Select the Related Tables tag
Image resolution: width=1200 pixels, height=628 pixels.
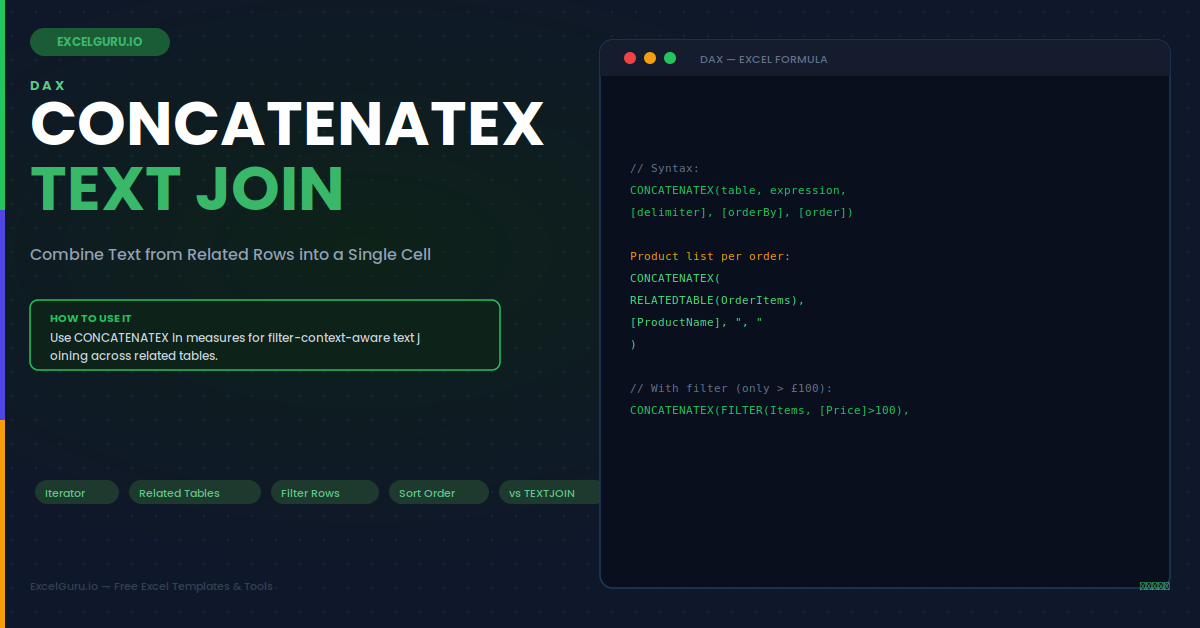coord(195,492)
